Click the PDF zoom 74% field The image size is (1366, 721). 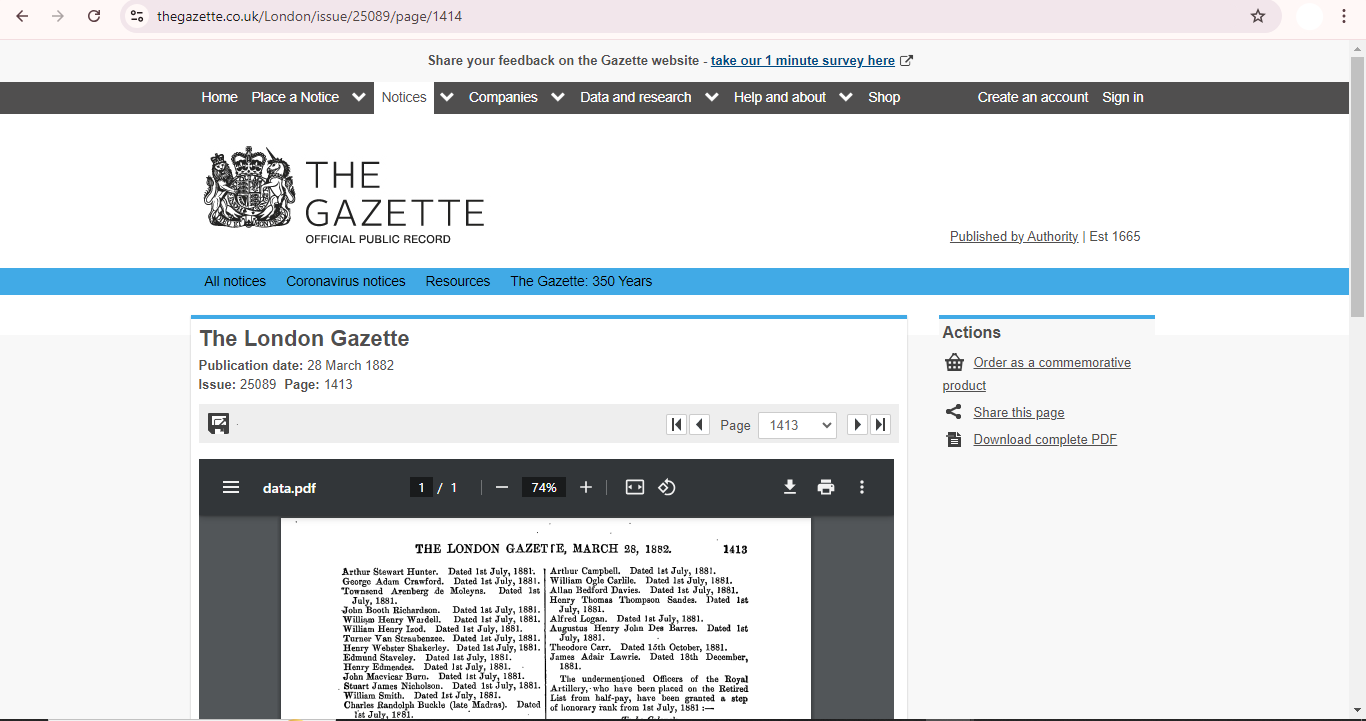pyautogui.click(x=544, y=487)
